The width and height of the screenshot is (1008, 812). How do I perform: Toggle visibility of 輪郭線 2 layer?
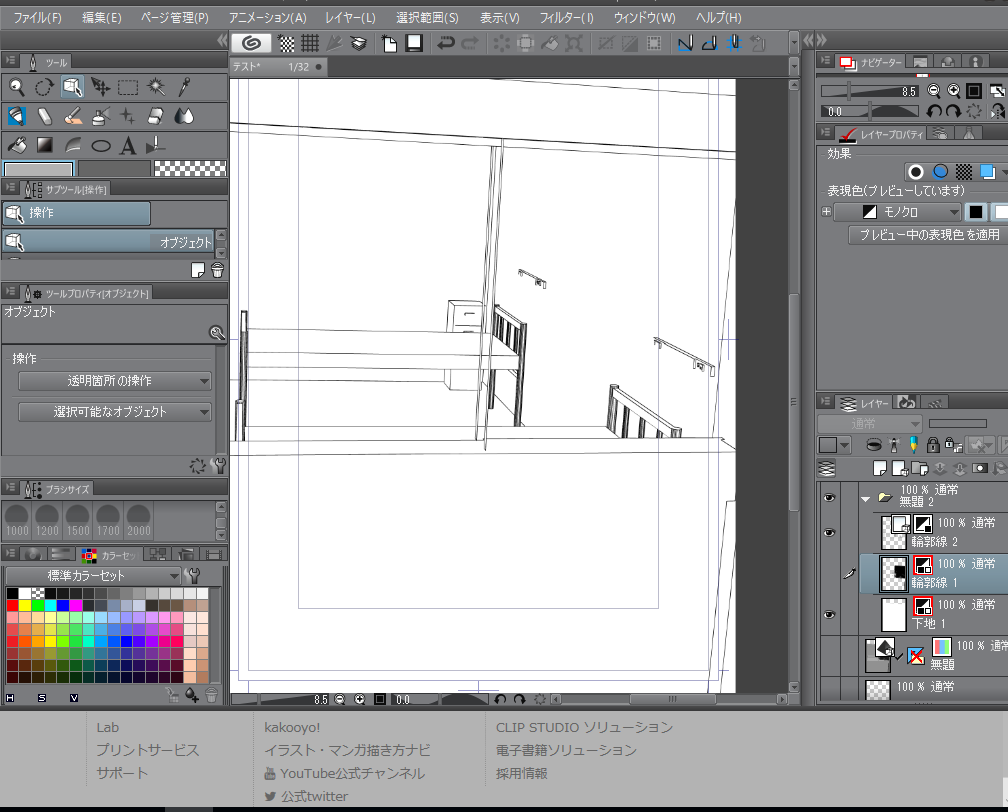click(828, 532)
